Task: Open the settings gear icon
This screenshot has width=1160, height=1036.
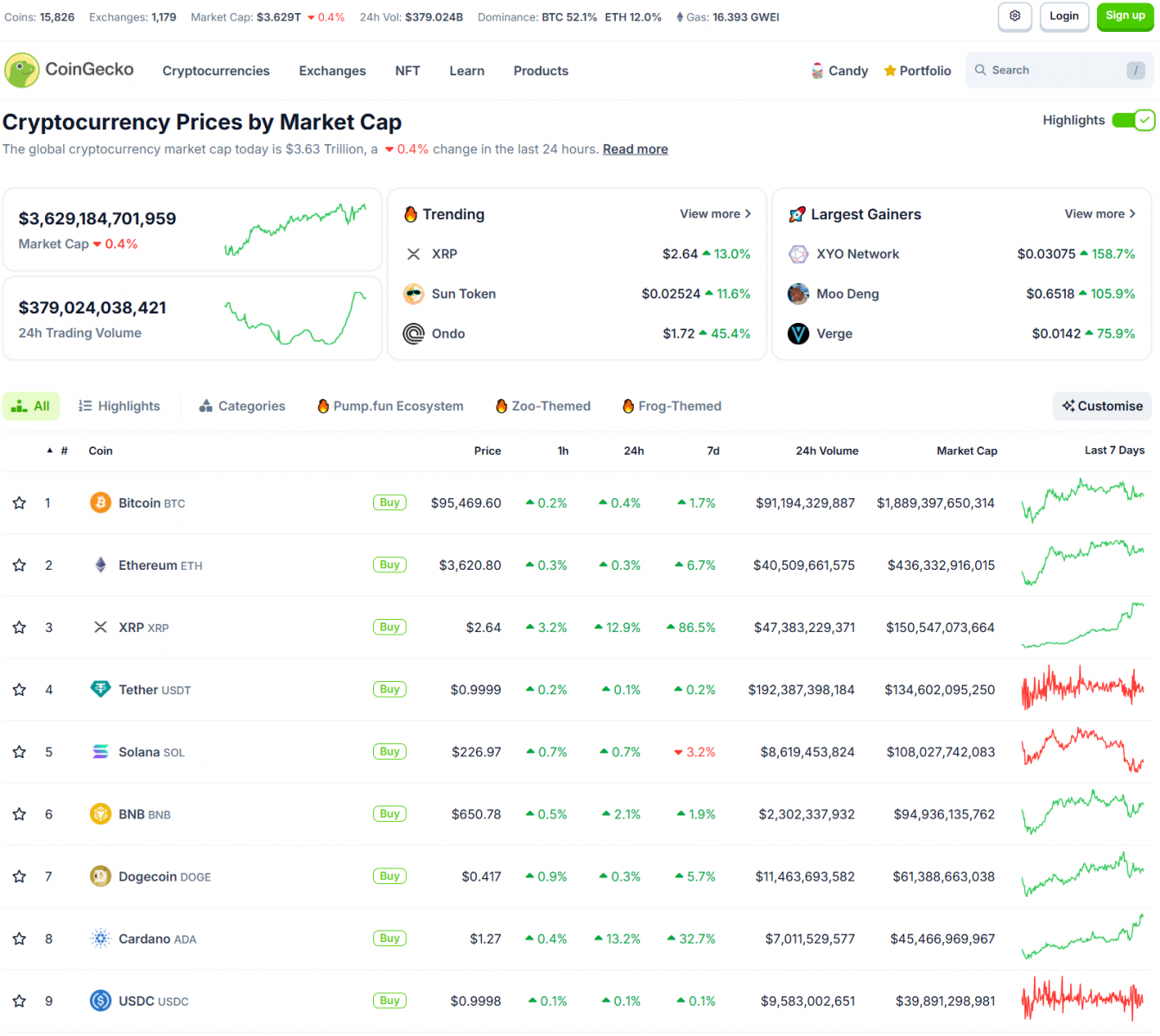Action: tap(1014, 16)
